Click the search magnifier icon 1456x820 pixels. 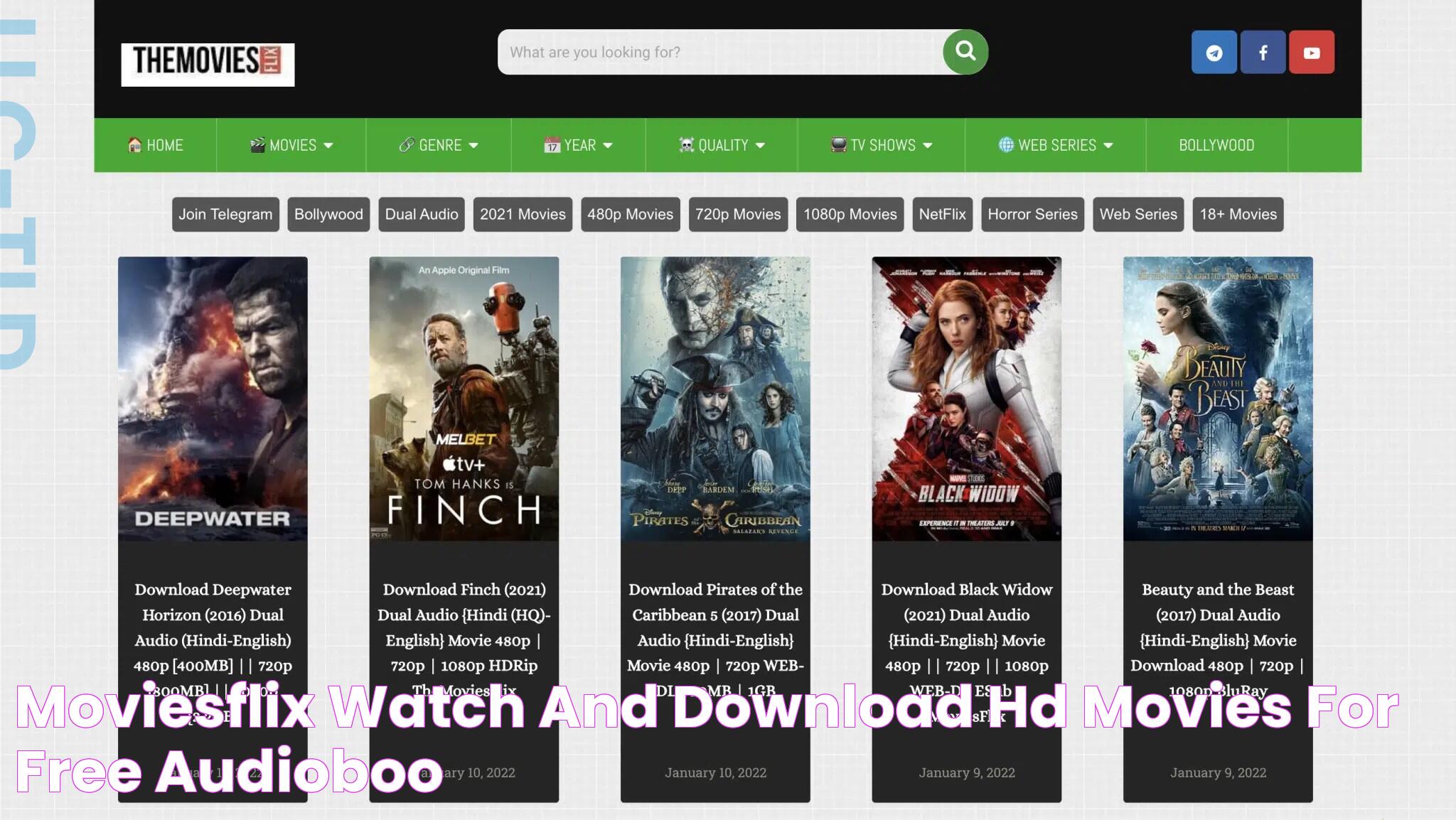coord(963,51)
